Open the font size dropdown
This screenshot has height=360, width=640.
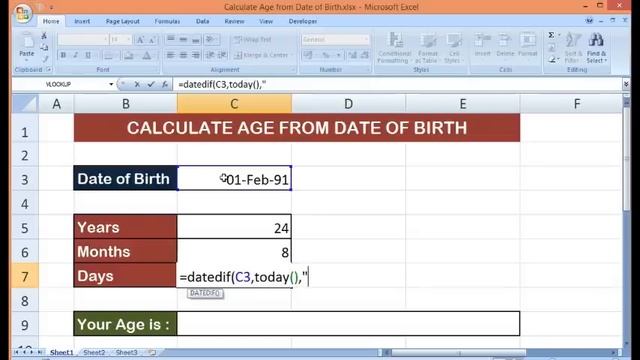[129, 39]
